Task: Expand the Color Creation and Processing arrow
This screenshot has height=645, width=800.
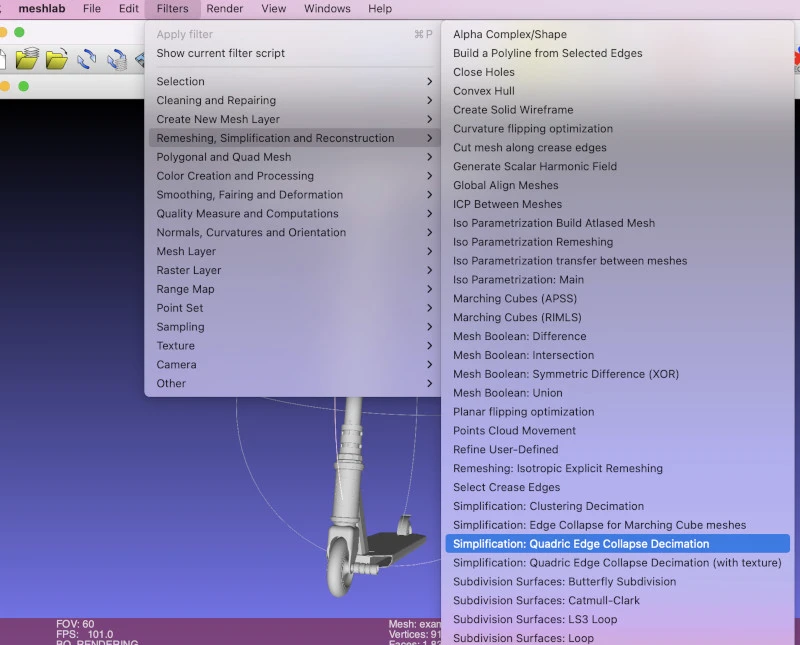Action: tap(430, 176)
